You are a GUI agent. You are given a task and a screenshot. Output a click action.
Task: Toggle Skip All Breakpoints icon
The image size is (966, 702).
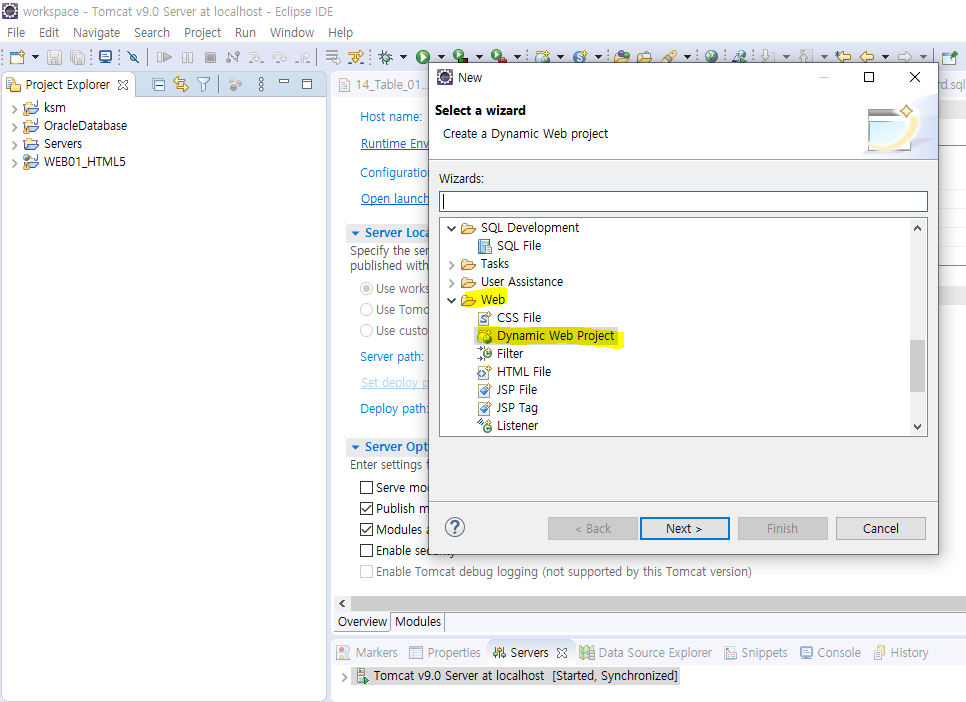click(133, 57)
